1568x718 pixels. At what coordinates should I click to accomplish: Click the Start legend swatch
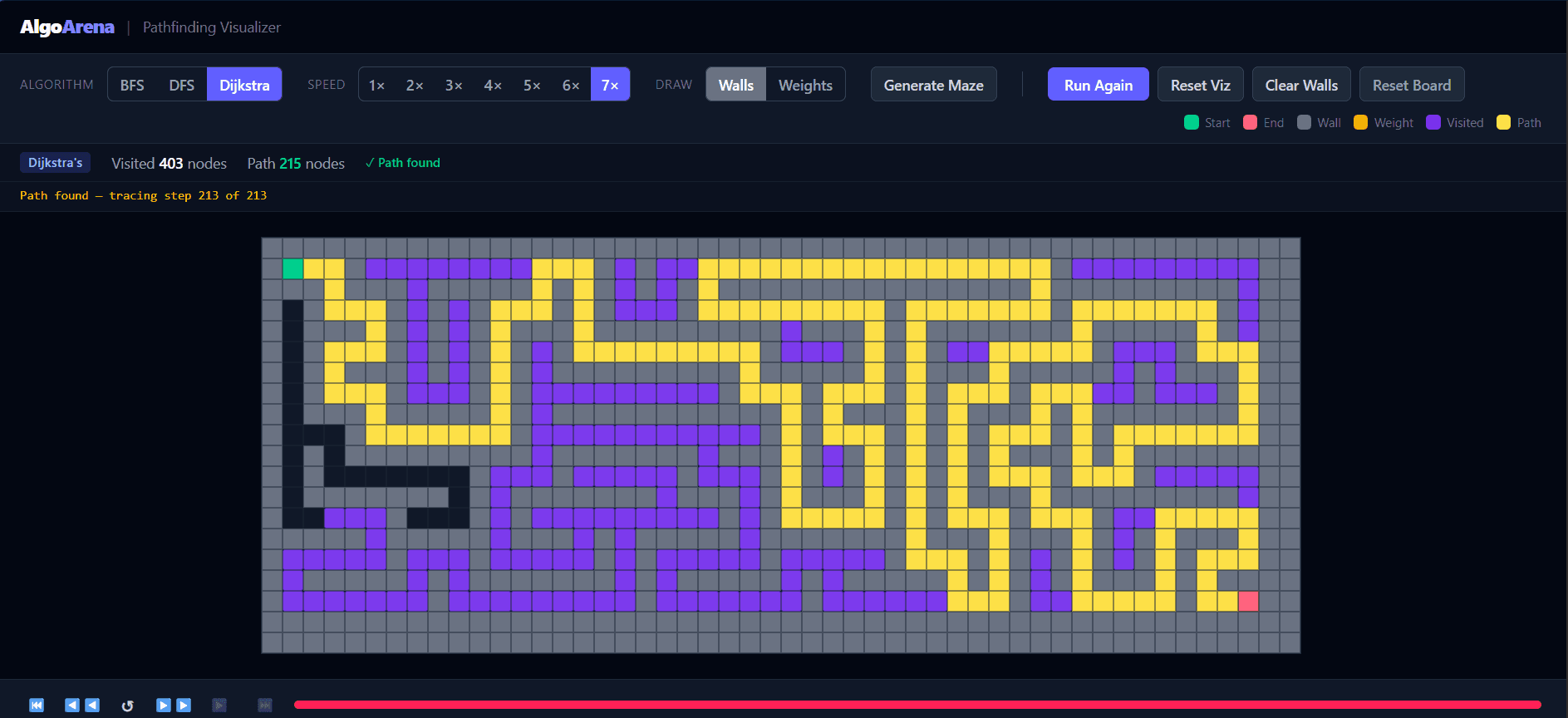coord(1192,122)
